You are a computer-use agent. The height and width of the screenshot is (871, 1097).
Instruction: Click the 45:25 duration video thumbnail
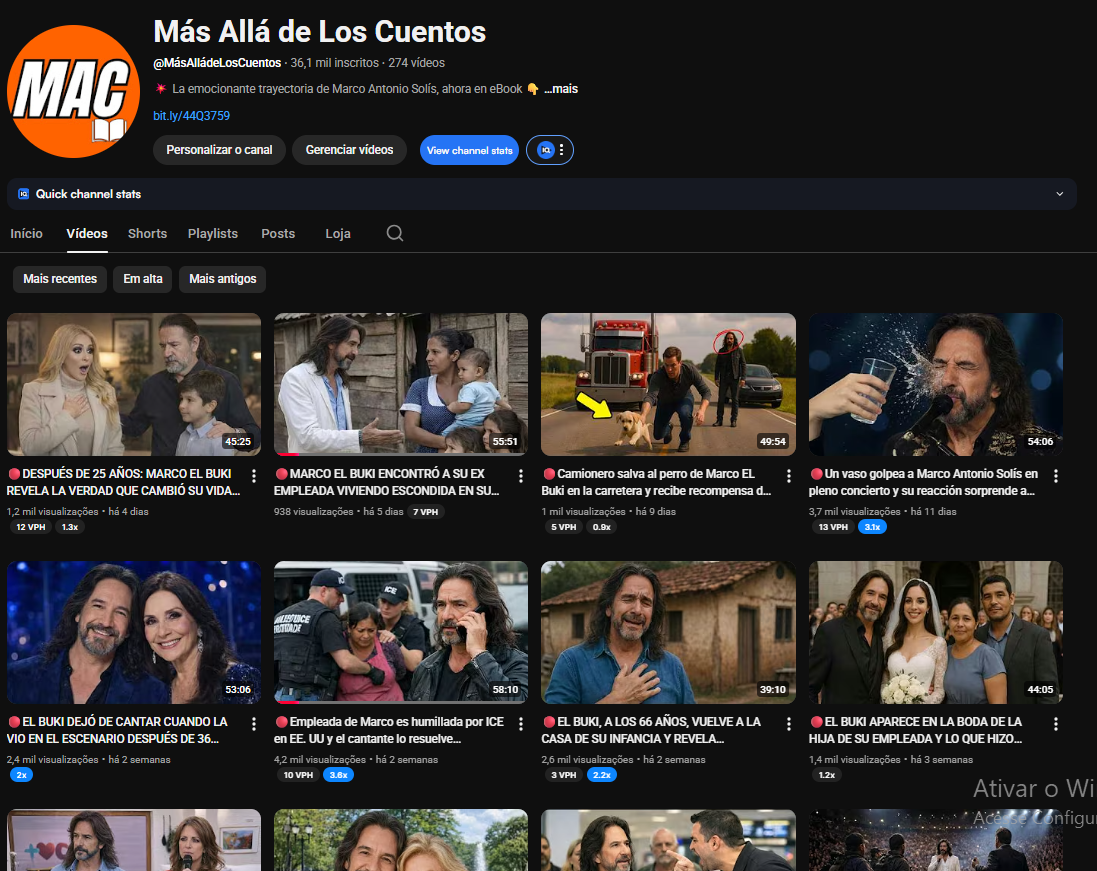tap(134, 384)
